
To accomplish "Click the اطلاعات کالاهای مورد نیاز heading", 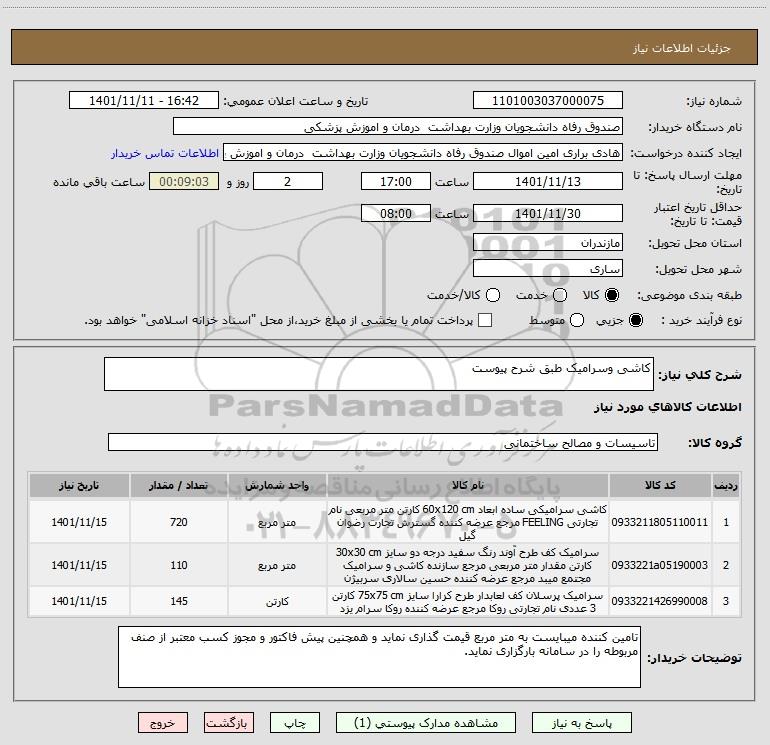I will pos(667,407).
